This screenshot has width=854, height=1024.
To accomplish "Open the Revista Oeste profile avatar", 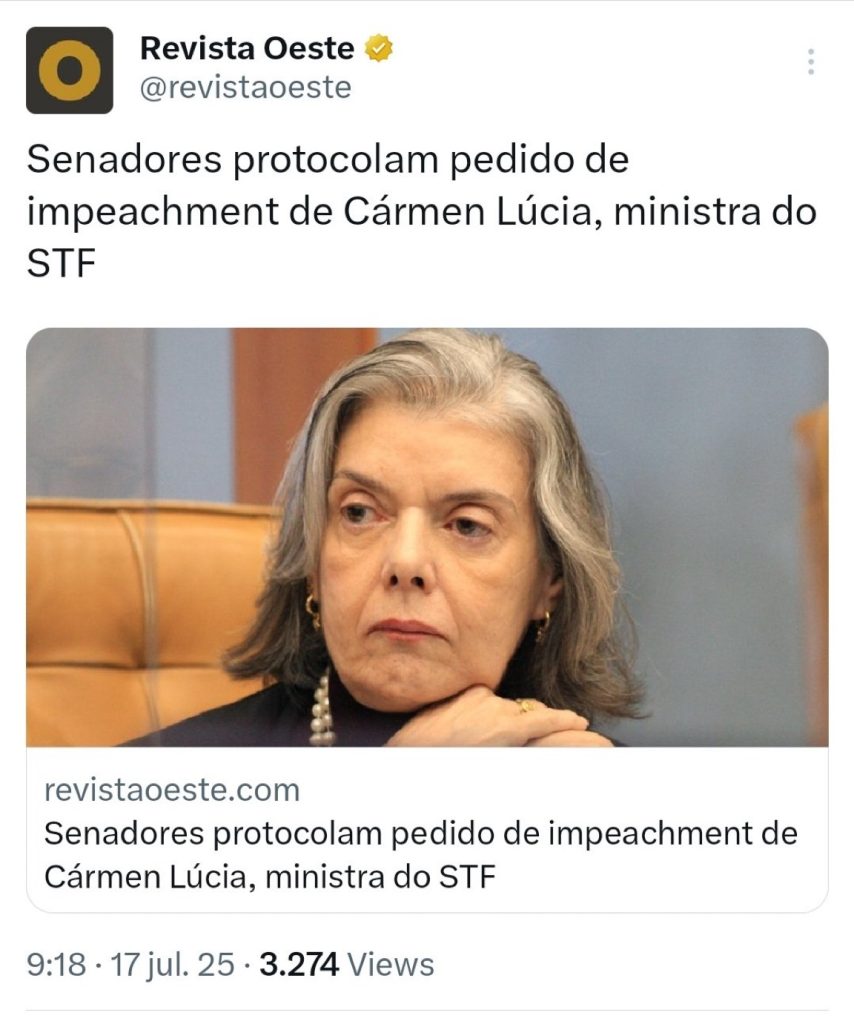I will pos(69,70).
